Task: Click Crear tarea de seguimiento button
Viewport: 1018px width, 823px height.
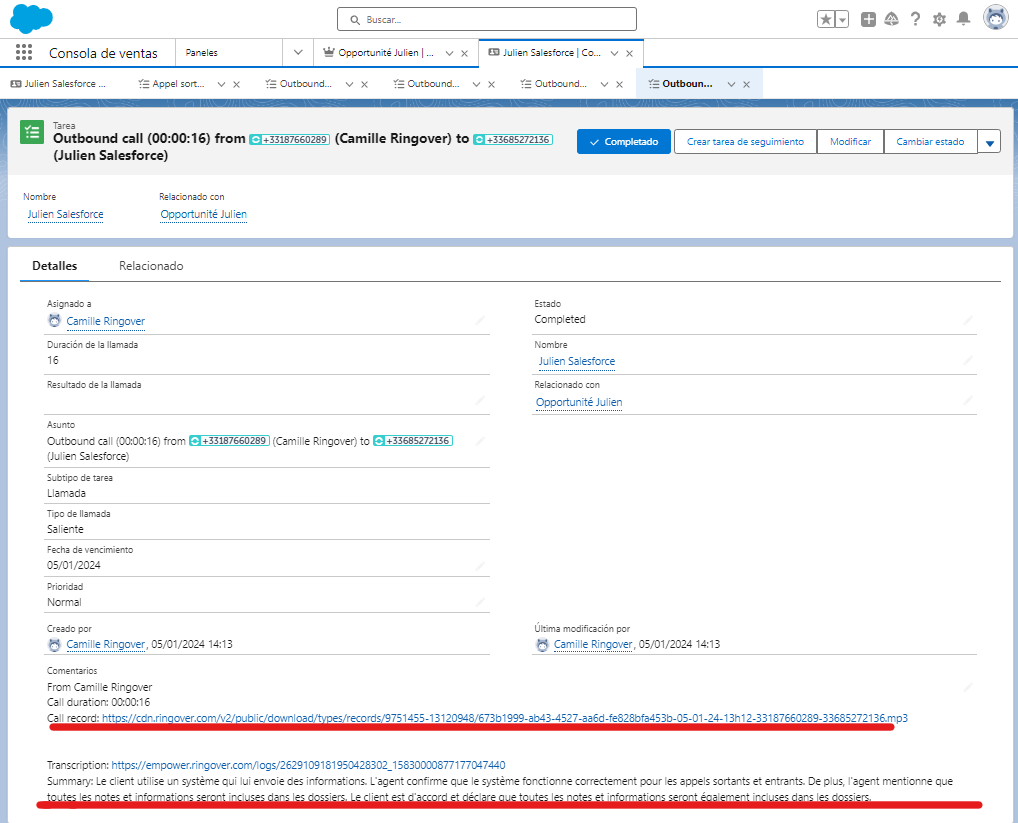Action: click(x=745, y=141)
